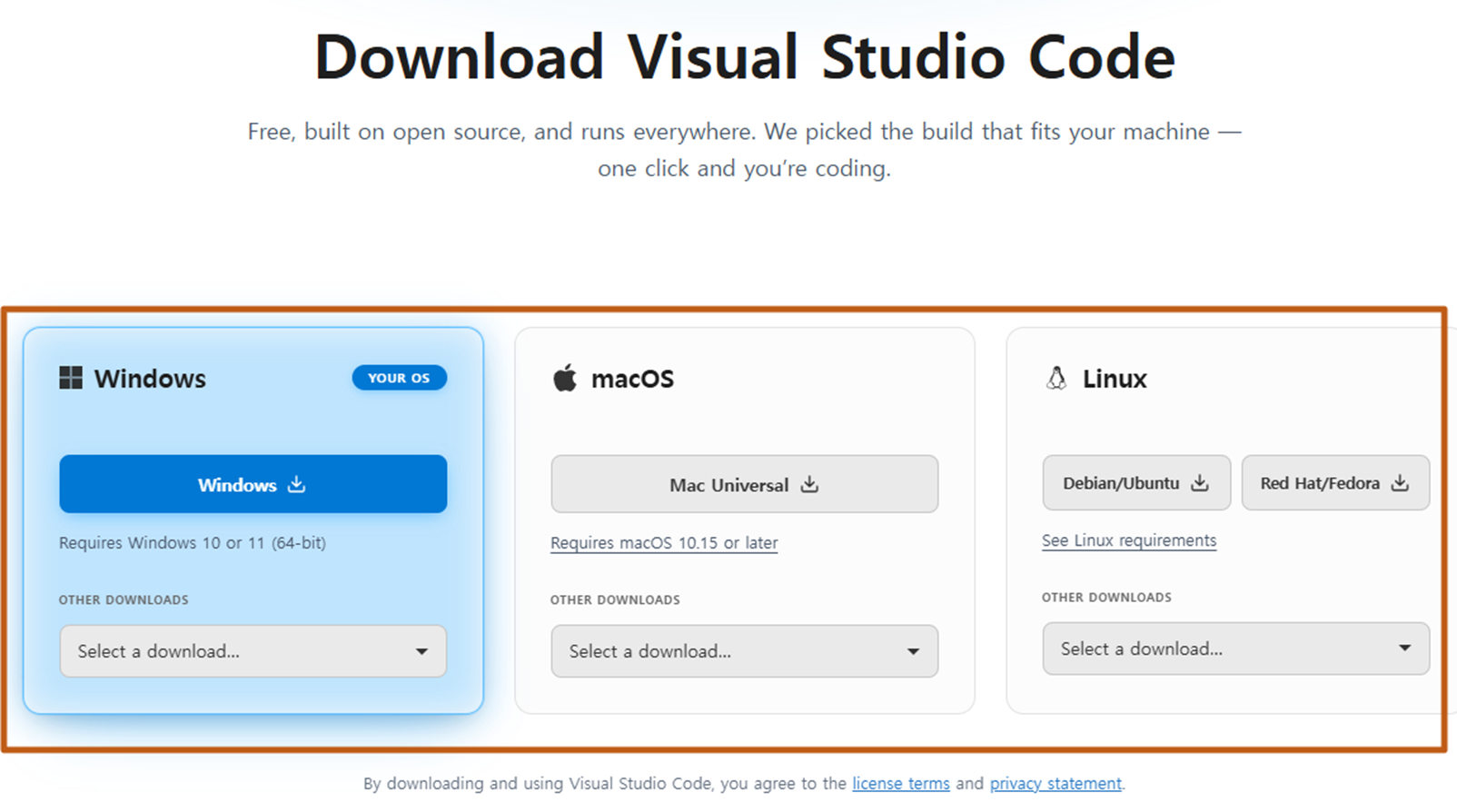Click the Linux card title text
1457x812 pixels.
coord(1115,379)
